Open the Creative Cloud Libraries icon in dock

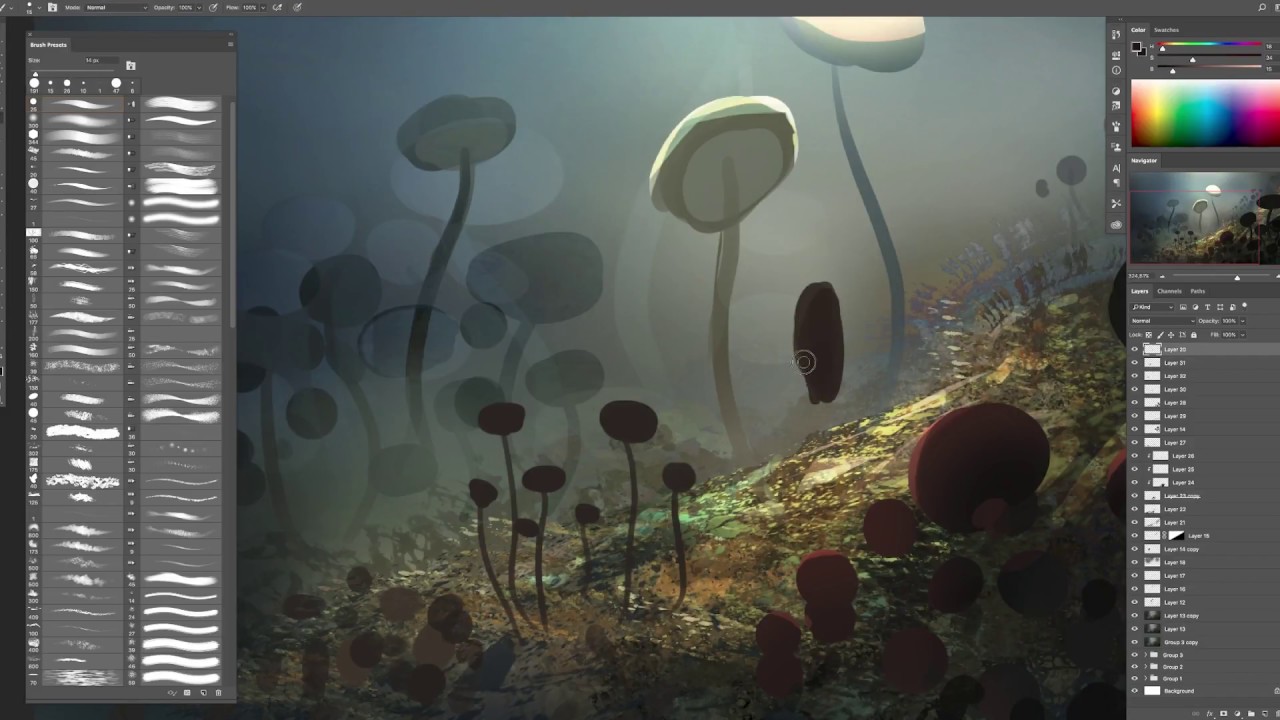click(1116, 225)
